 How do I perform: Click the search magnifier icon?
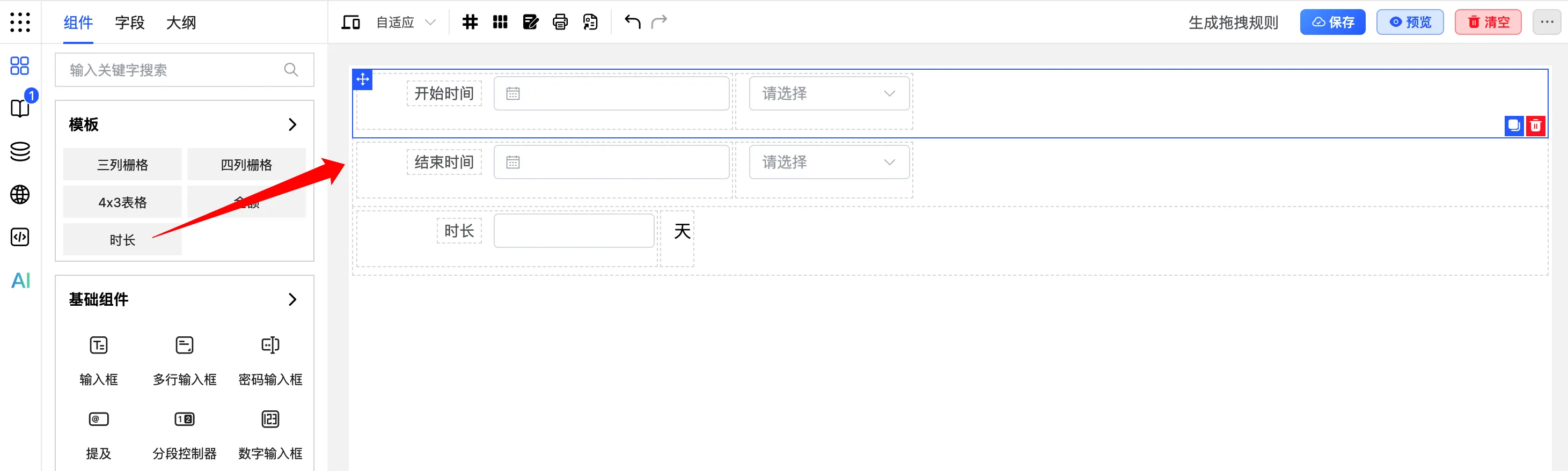tap(291, 70)
